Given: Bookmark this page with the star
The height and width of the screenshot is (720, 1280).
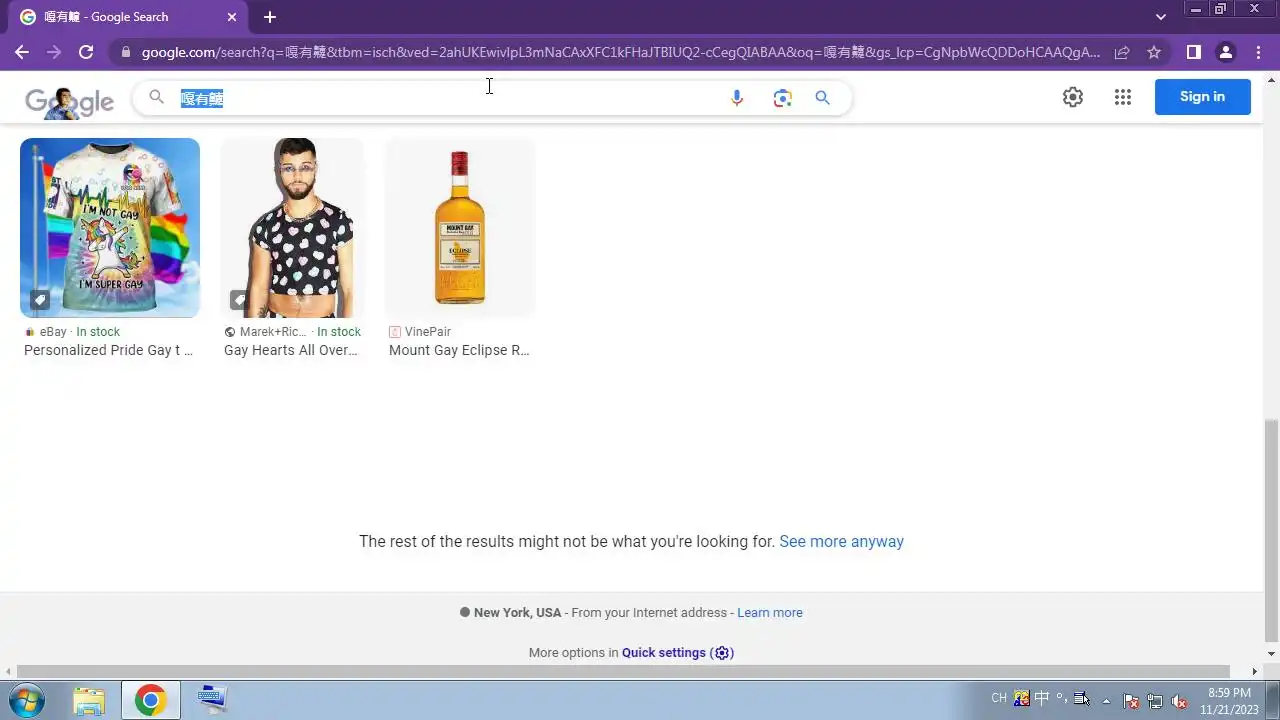Looking at the screenshot, I should coord(1154,52).
